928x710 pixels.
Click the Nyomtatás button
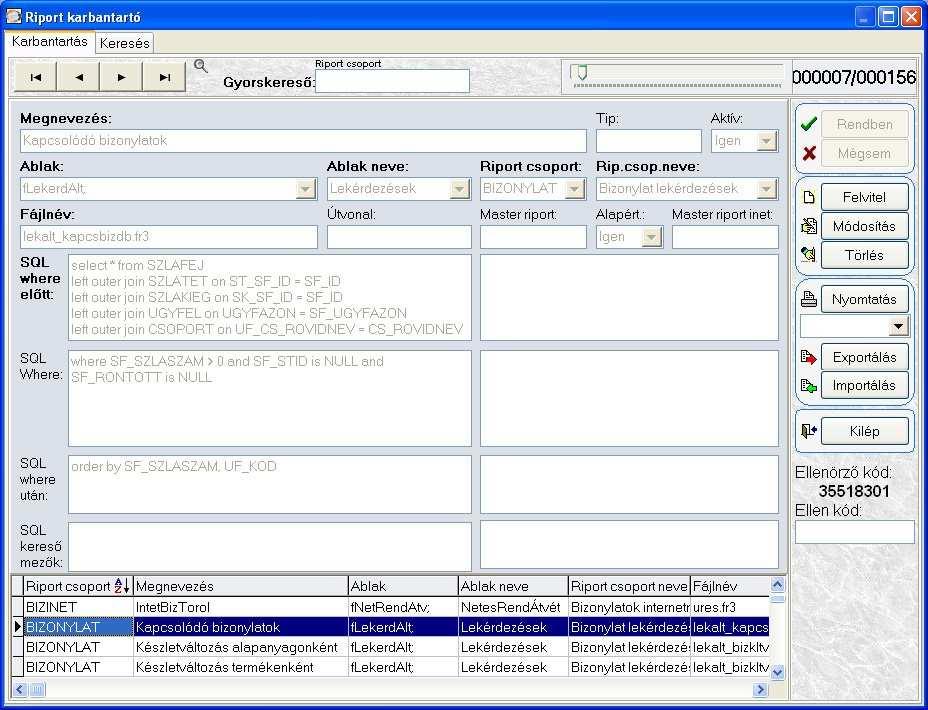[864, 299]
